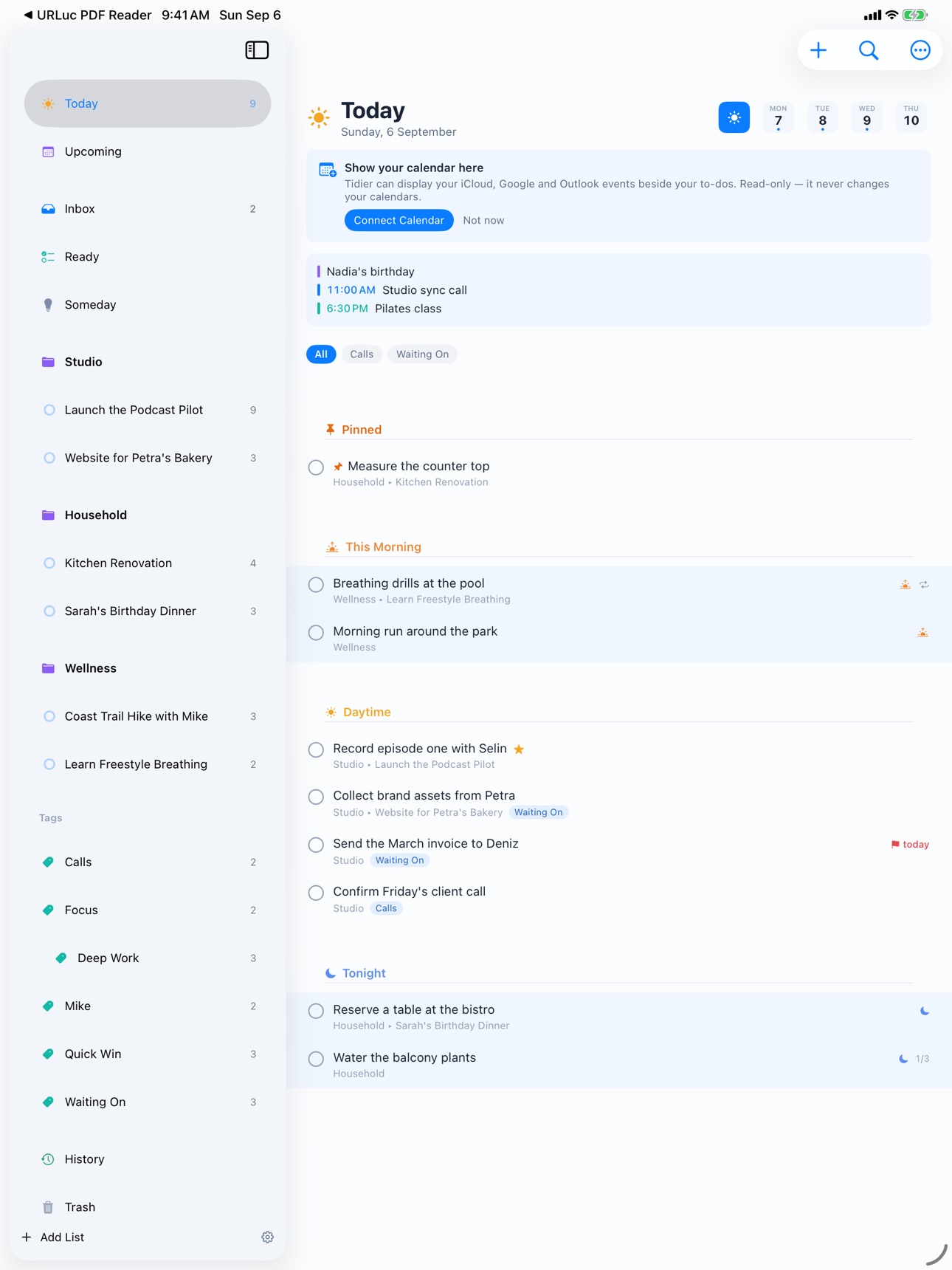Open the Ready list
The height and width of the screenshot is (1270, 952).
pyautogui.click(x=148, y=257)
